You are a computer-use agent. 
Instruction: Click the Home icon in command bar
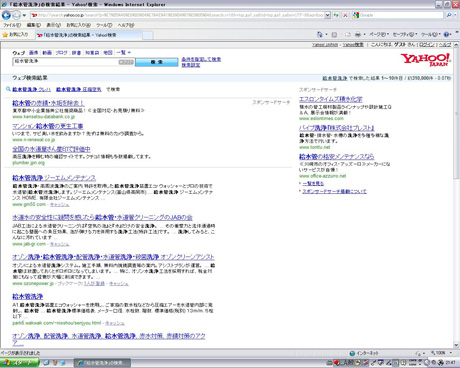pos(320,34)
